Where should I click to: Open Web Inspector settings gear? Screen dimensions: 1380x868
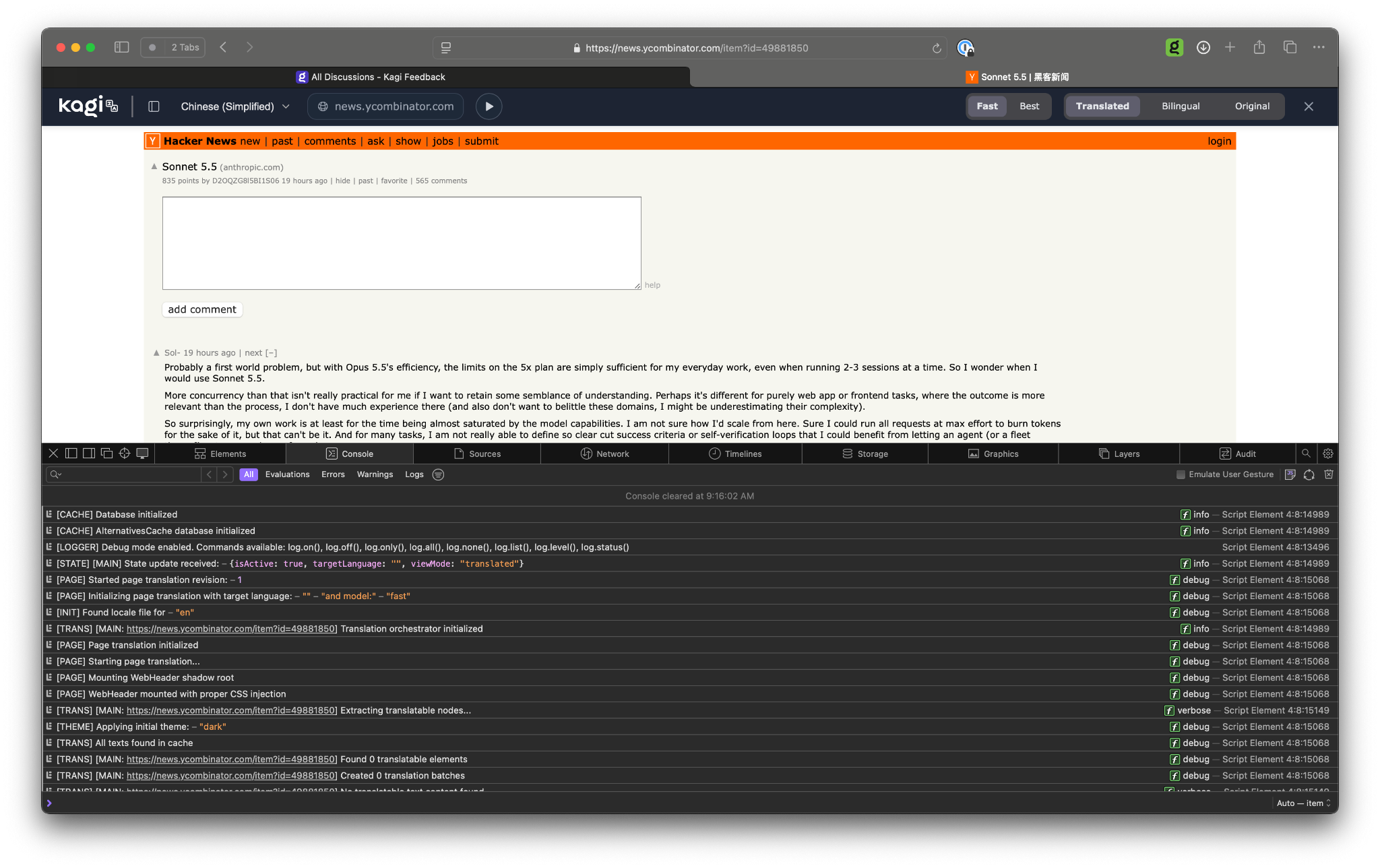(1327, 454)
